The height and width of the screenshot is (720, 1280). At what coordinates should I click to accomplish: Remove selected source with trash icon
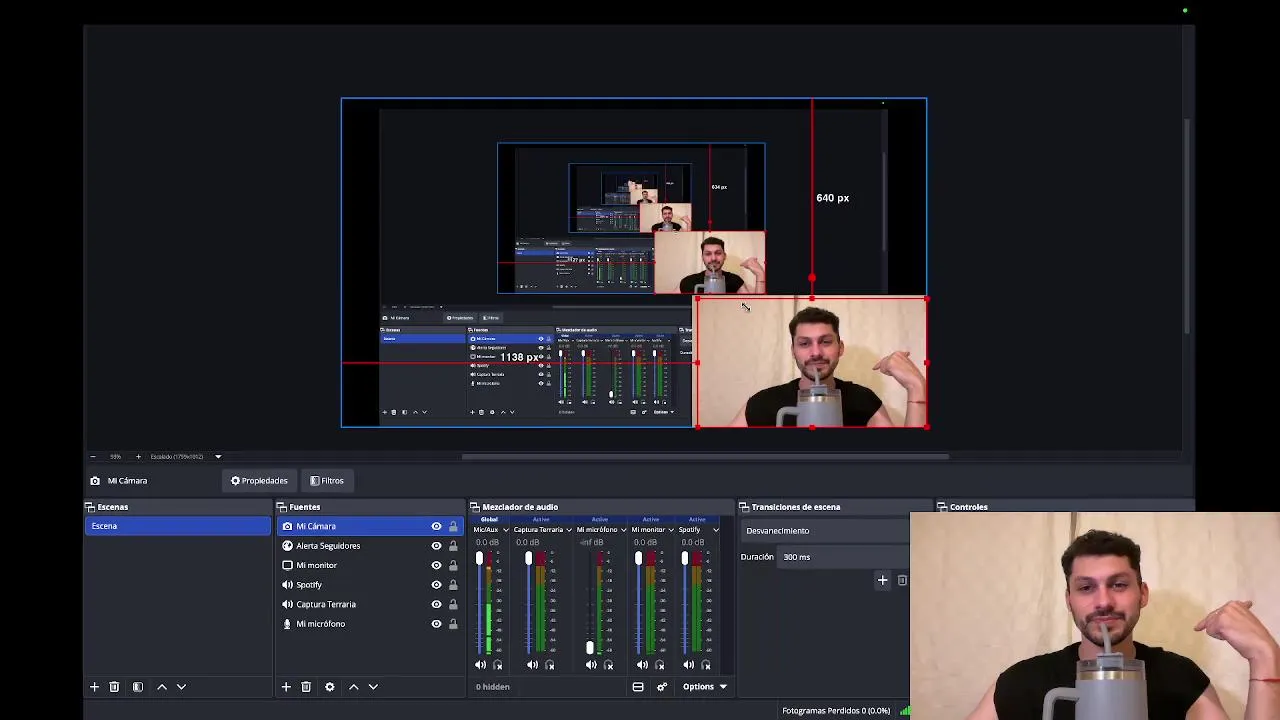pyautogui.click(x=306, y=687)
